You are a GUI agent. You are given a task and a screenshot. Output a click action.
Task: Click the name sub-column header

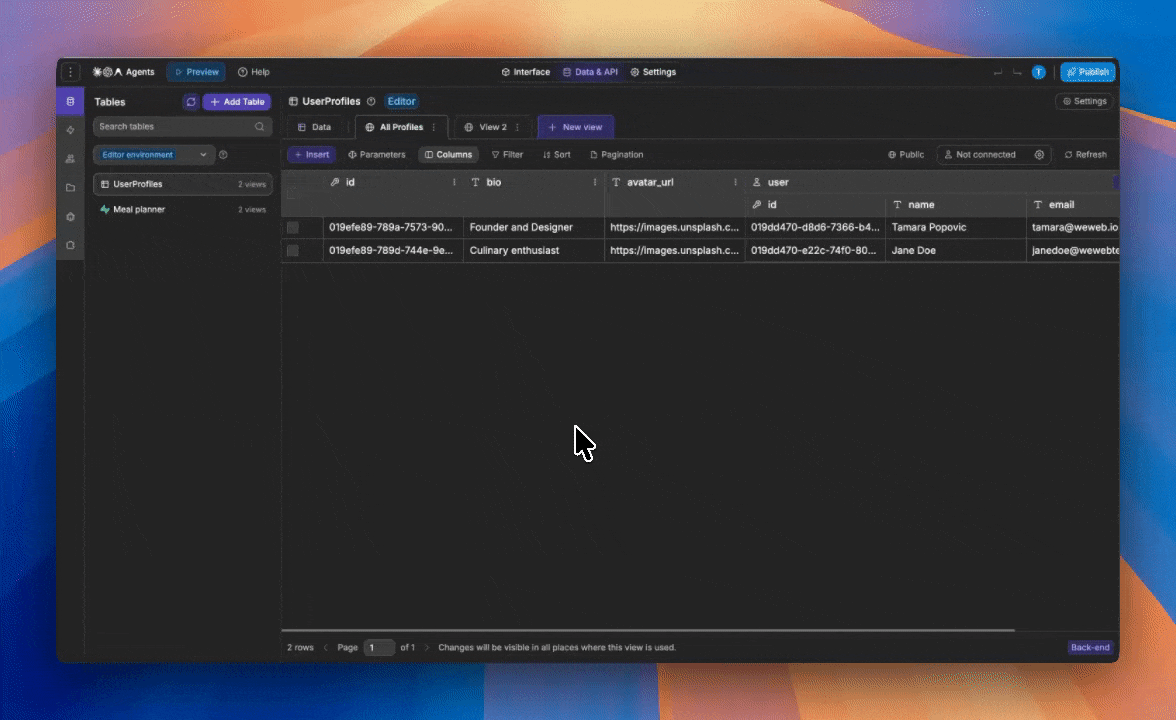click(956, 205)
